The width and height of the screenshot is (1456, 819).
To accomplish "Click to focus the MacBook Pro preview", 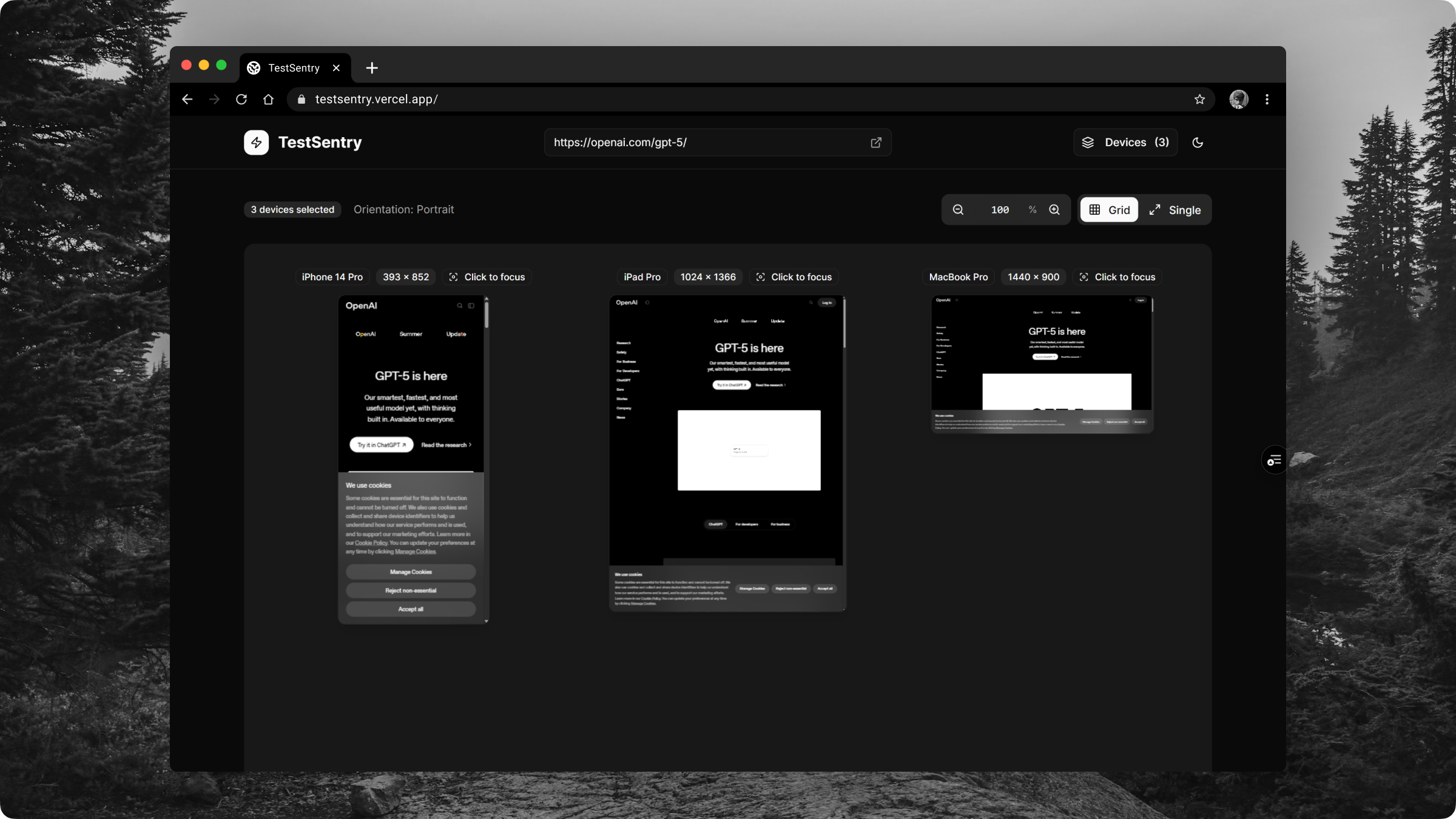I will [1117, 277].
